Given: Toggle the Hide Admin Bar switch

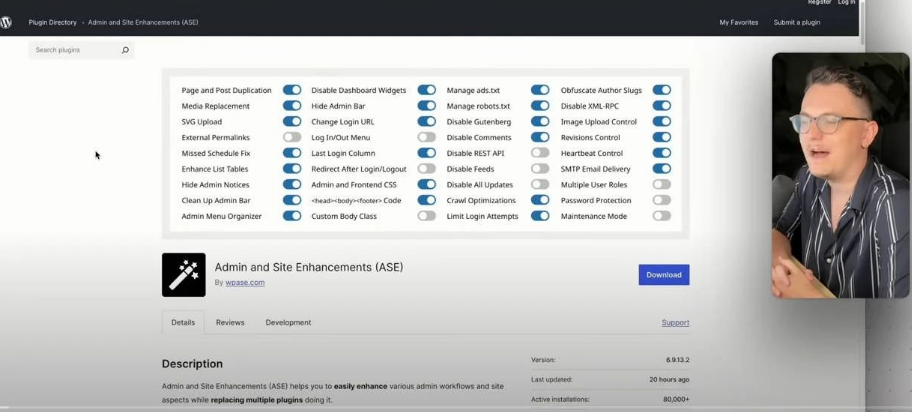Looking at the screenshot, I should tap(426, 106).
